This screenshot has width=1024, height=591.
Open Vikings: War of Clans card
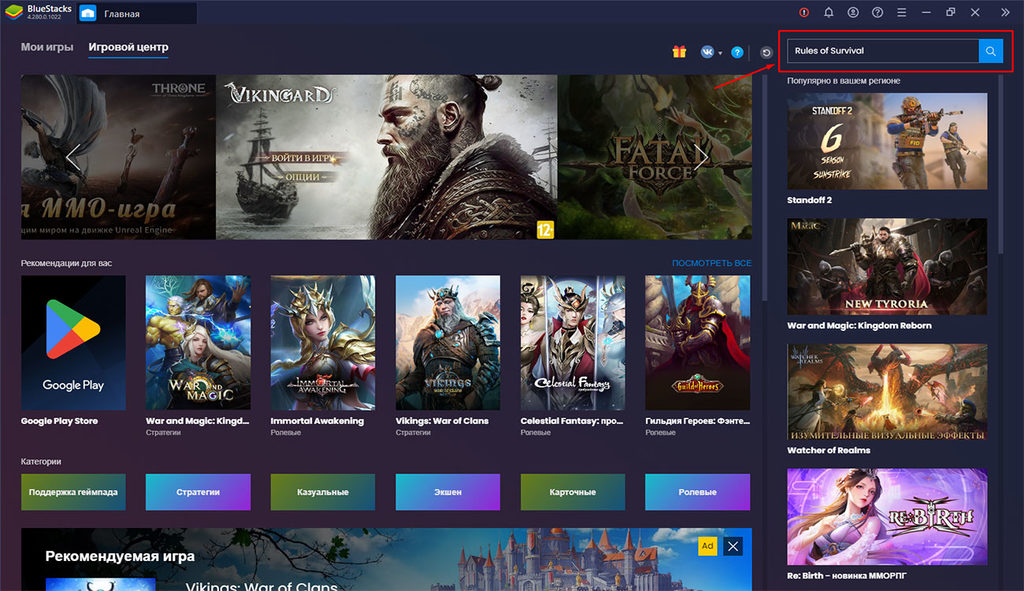pyautogui.click(x=448, y=343)
